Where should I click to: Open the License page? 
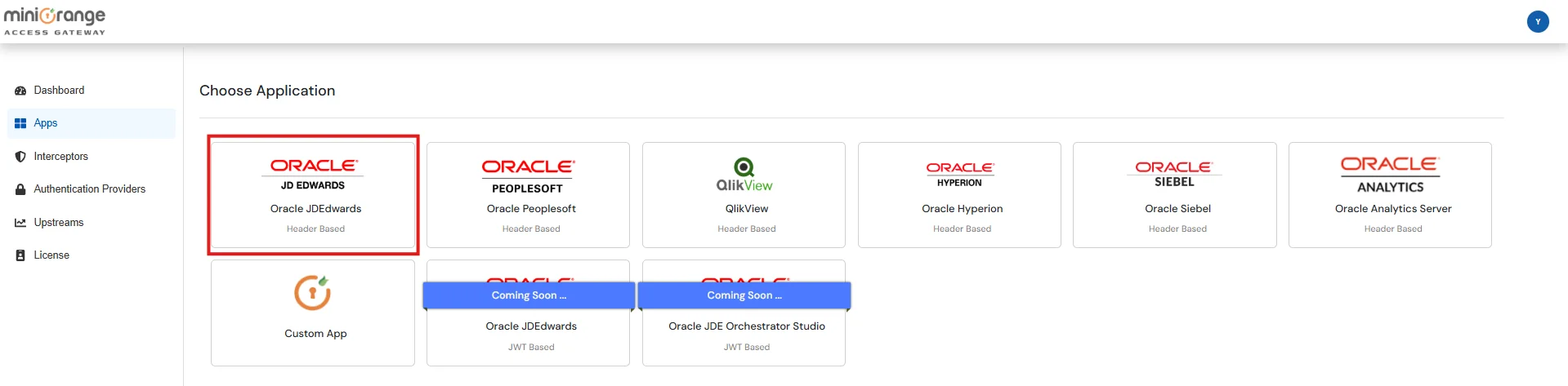coord(51,255)
